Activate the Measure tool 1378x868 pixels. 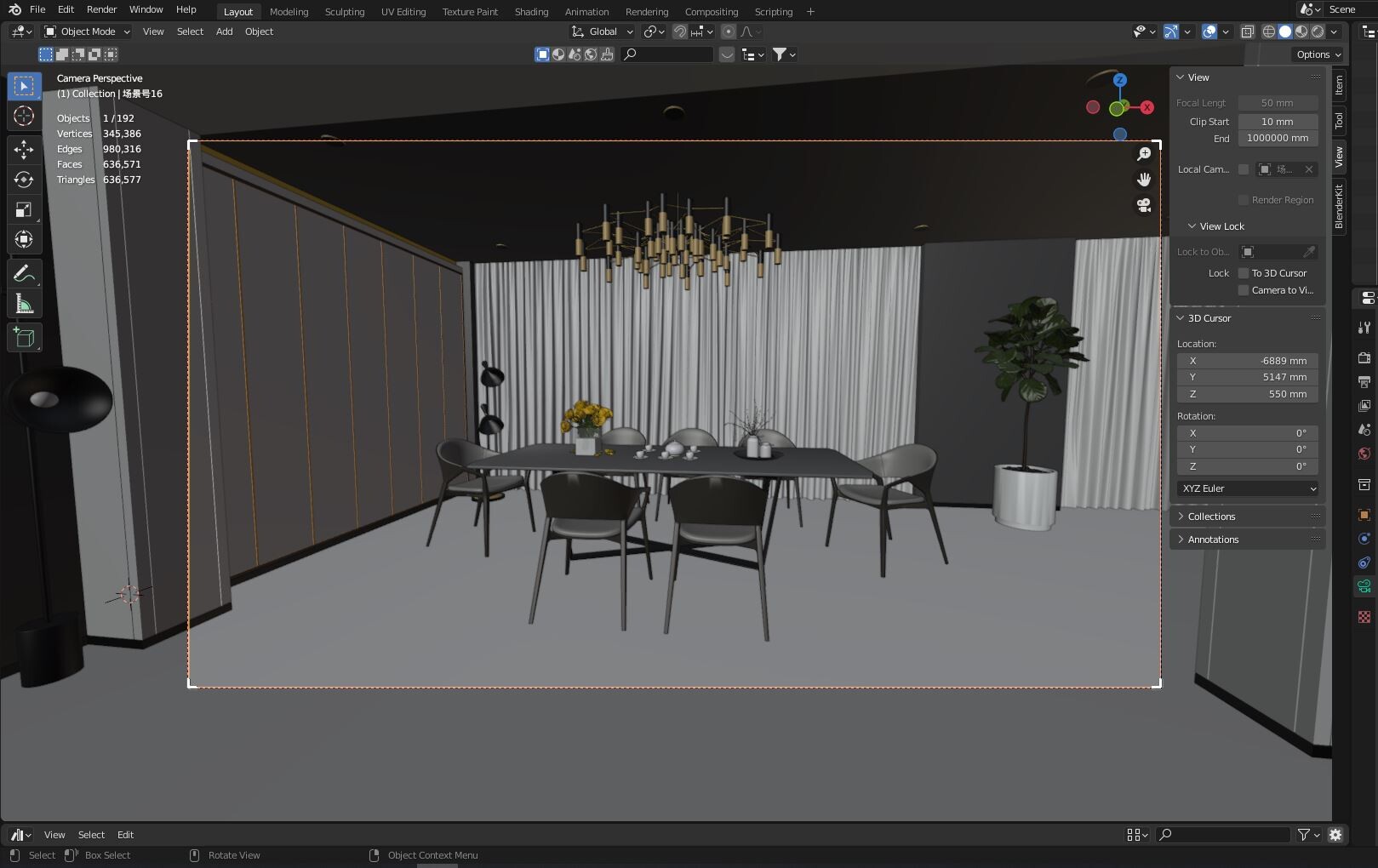(x=24, y=303)
